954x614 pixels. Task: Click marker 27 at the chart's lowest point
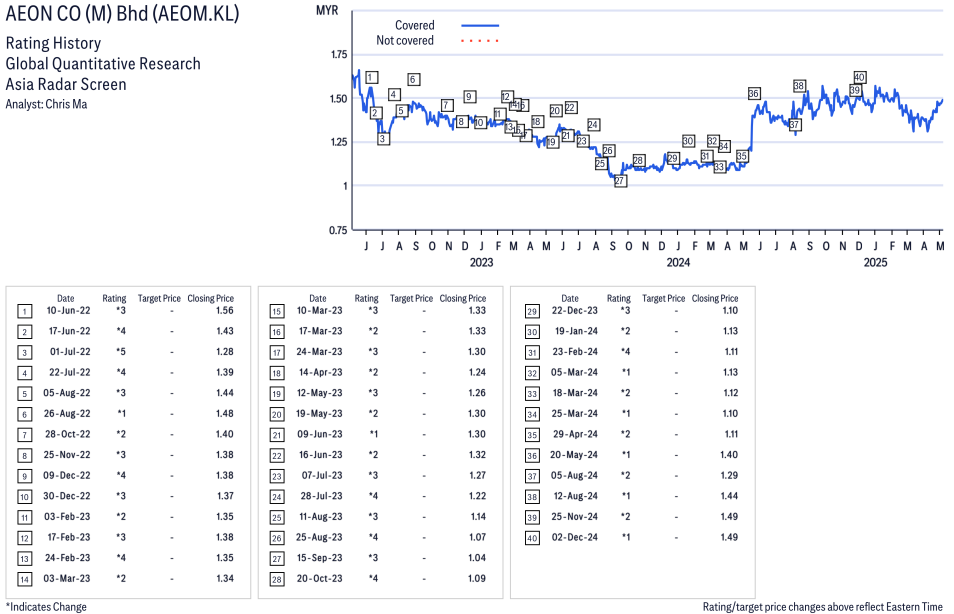point(620,181)
